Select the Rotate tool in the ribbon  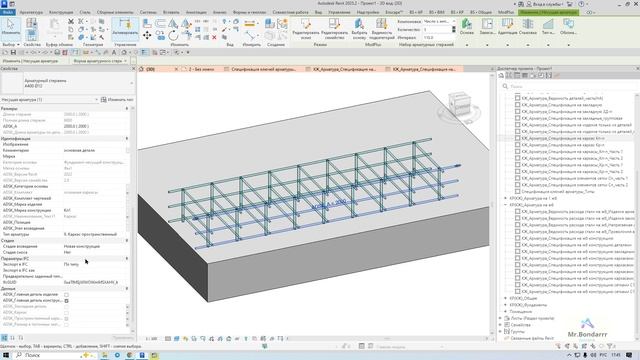(x=173, y=36)
